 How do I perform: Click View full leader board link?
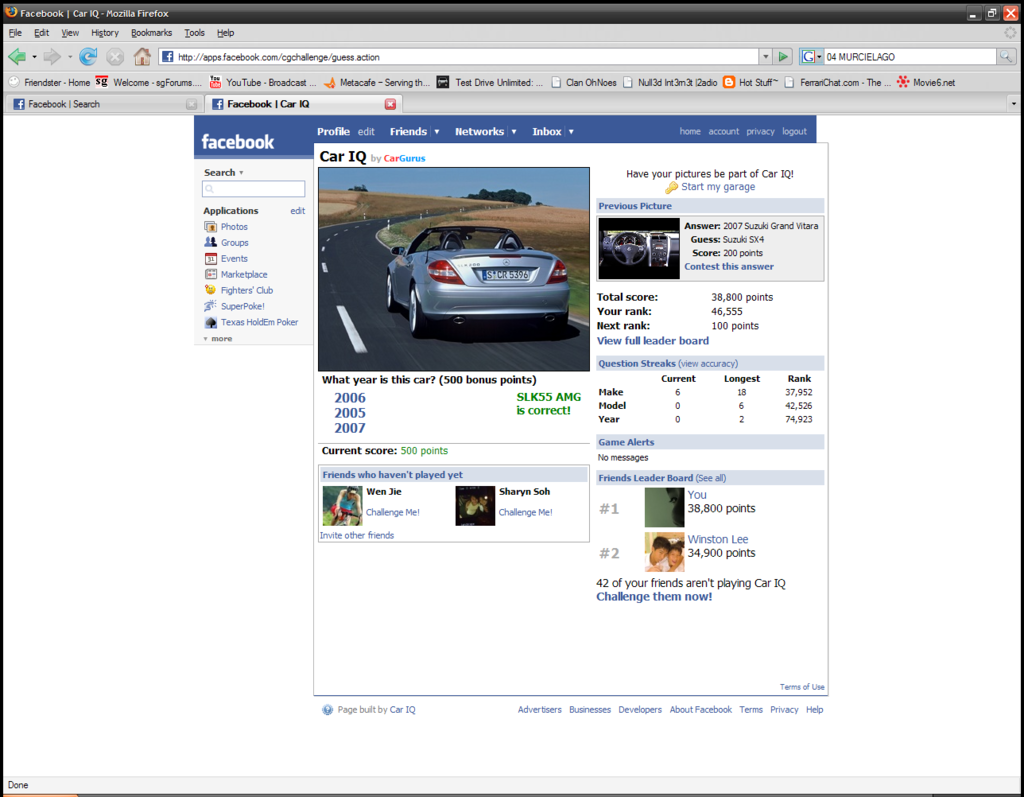pyautogui.click(x=652, y=341)
